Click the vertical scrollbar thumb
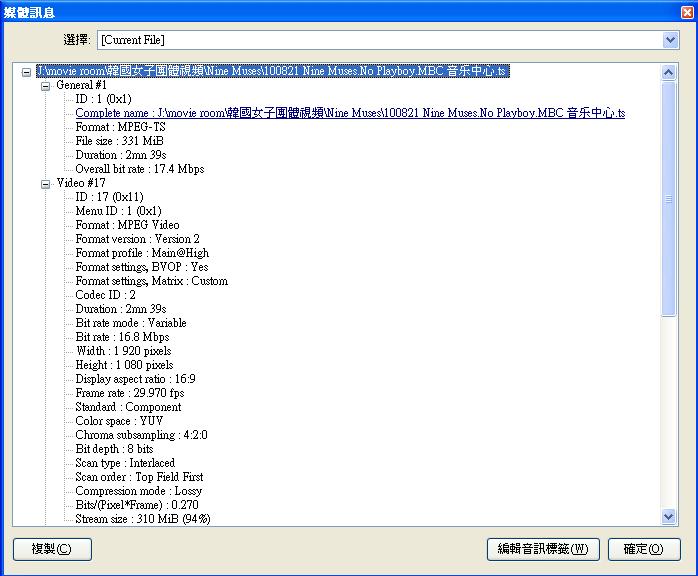 pyautogui.click(x=669, y=199)
